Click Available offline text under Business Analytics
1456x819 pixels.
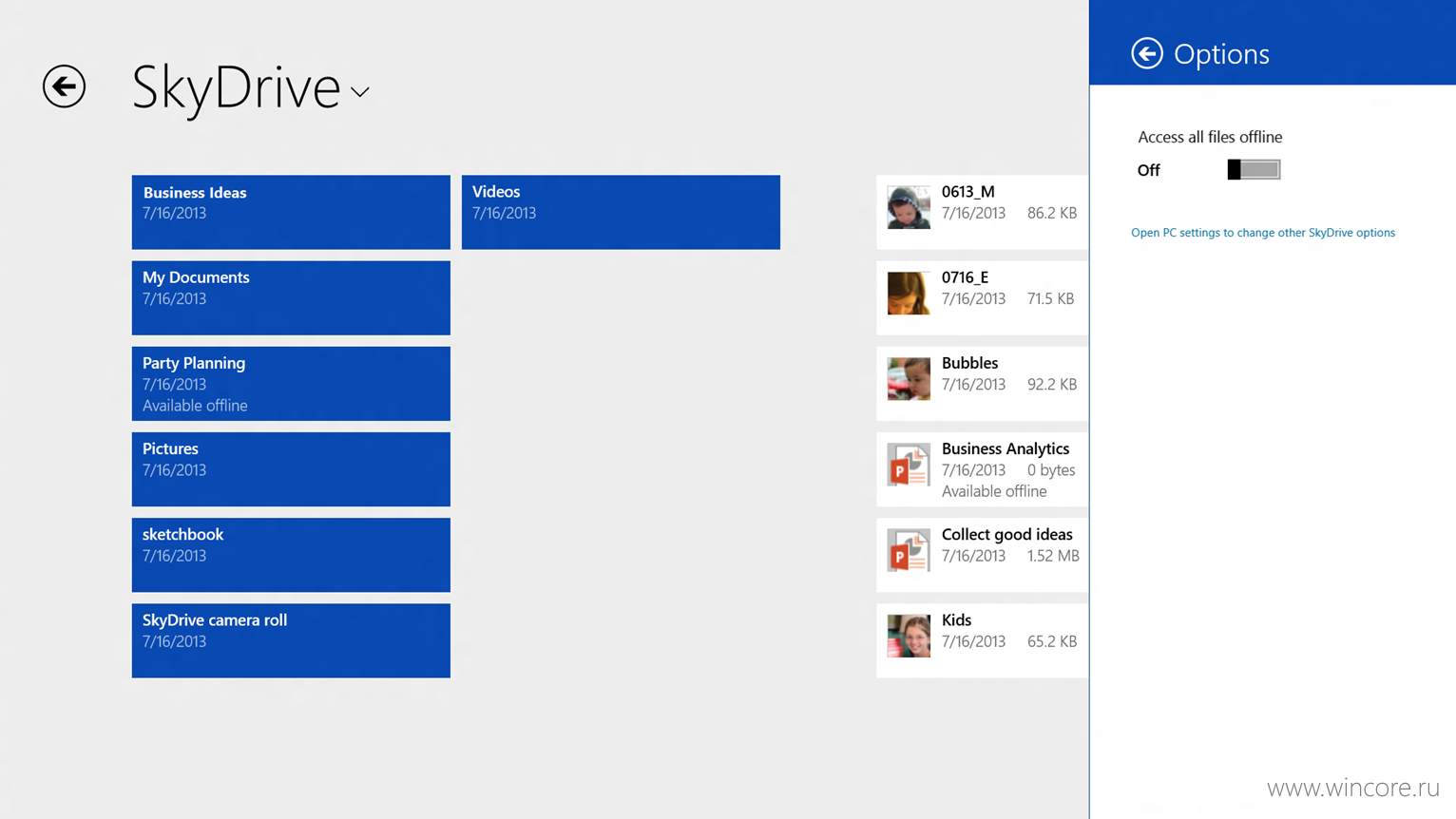click(994, 491)
